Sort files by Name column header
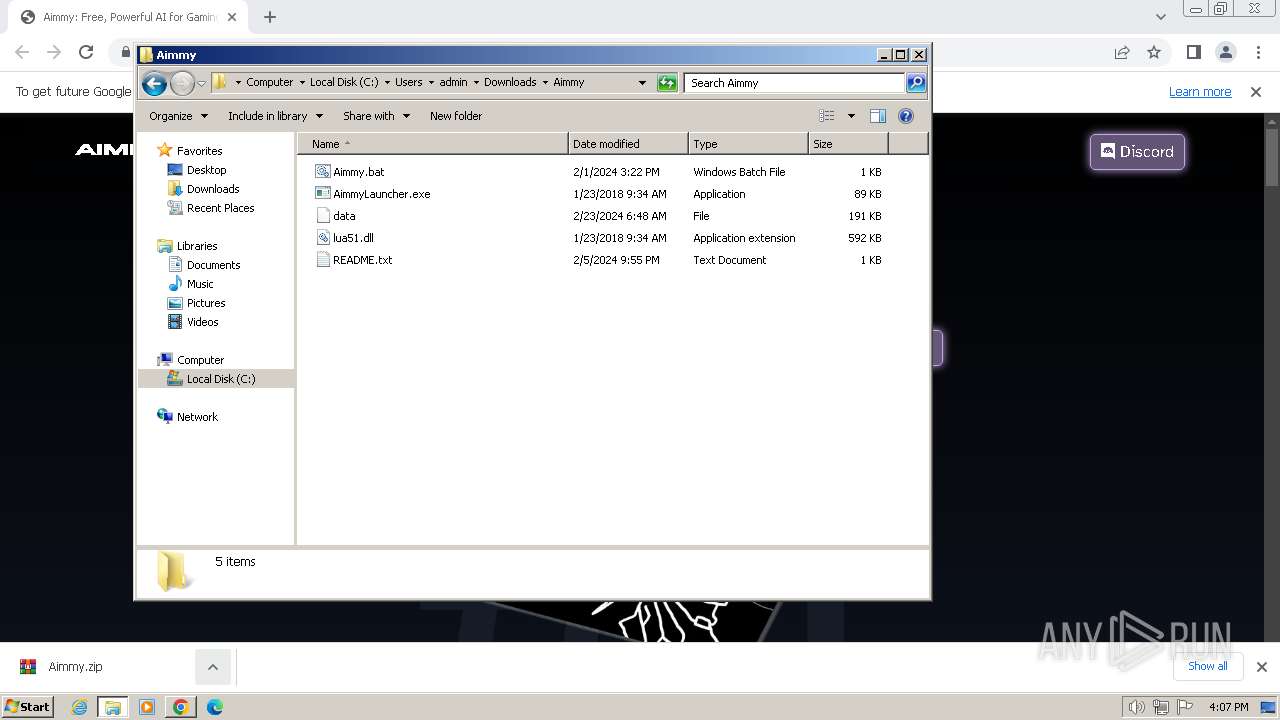 [432, 144]
